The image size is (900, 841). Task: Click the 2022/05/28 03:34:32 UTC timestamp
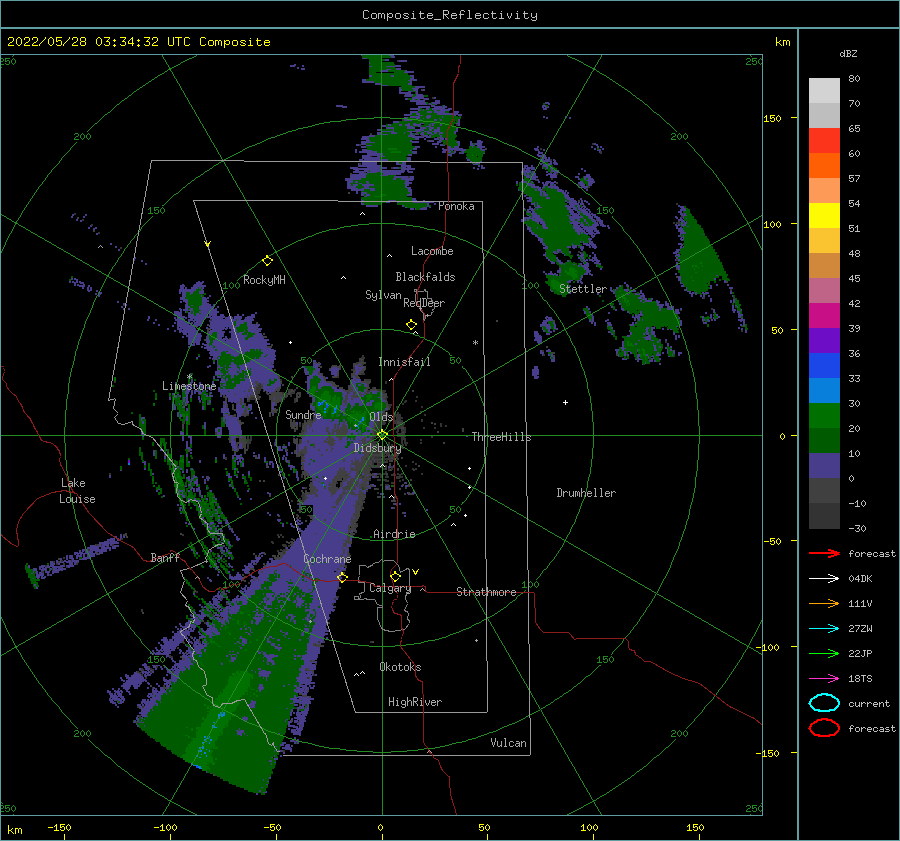(138, 42)
